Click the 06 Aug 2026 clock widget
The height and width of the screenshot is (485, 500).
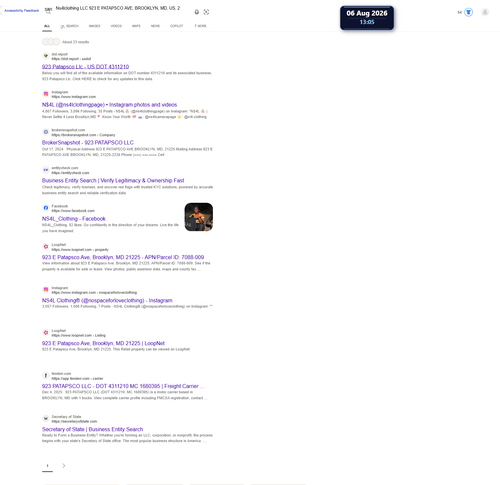pyautogui.click(x=367, y=18)
